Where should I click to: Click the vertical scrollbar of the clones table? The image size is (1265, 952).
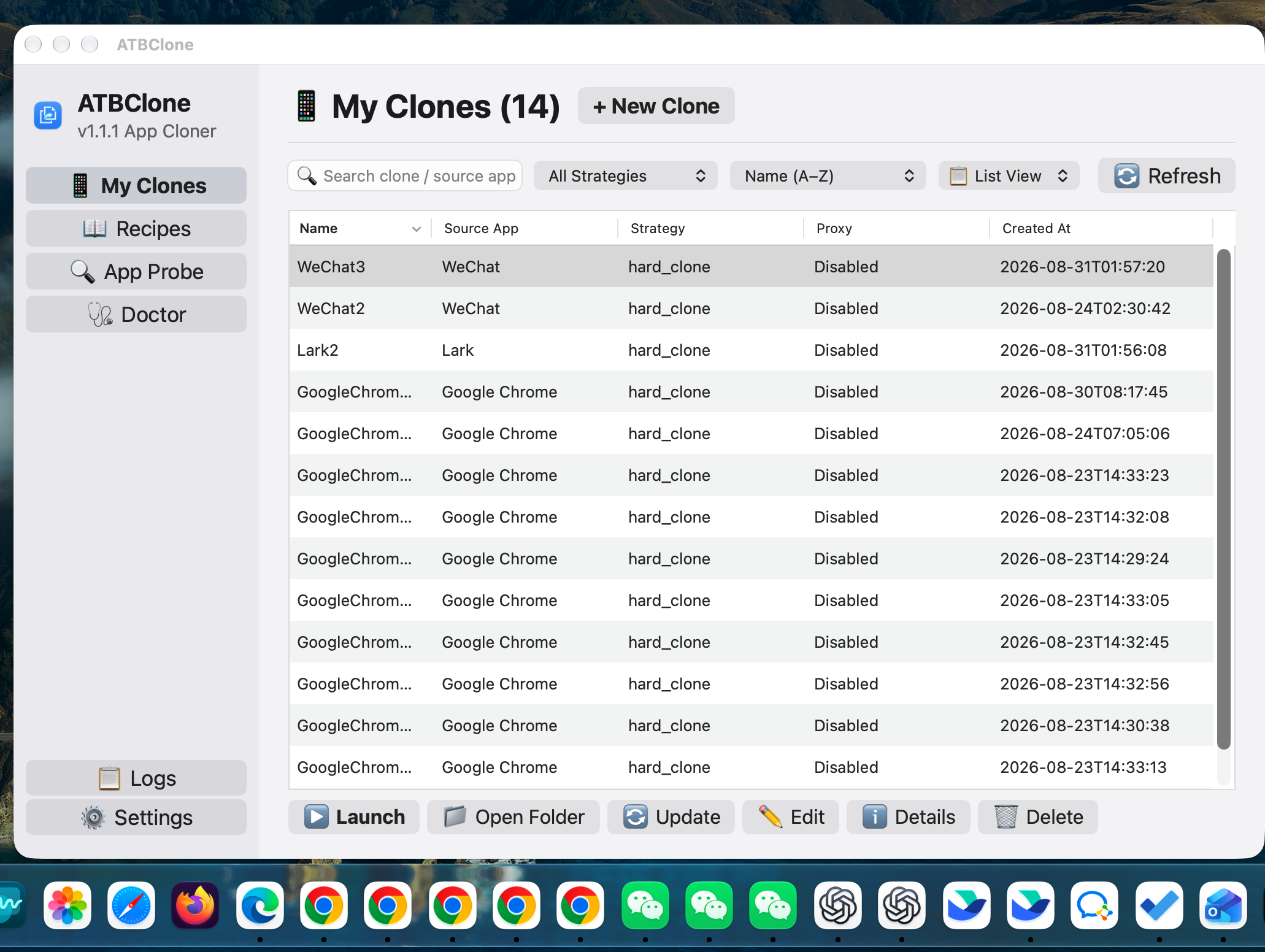1223,499
